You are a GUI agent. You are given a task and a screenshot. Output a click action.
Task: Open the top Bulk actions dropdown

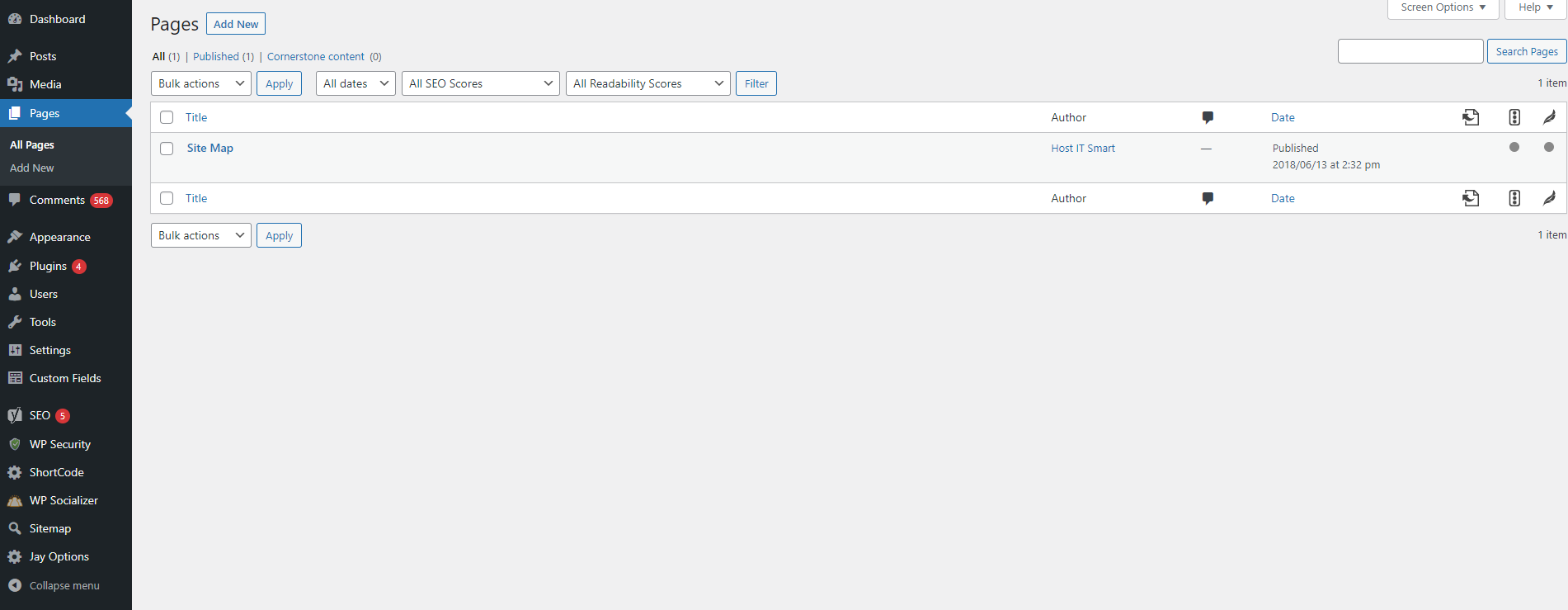coord(201,83)
